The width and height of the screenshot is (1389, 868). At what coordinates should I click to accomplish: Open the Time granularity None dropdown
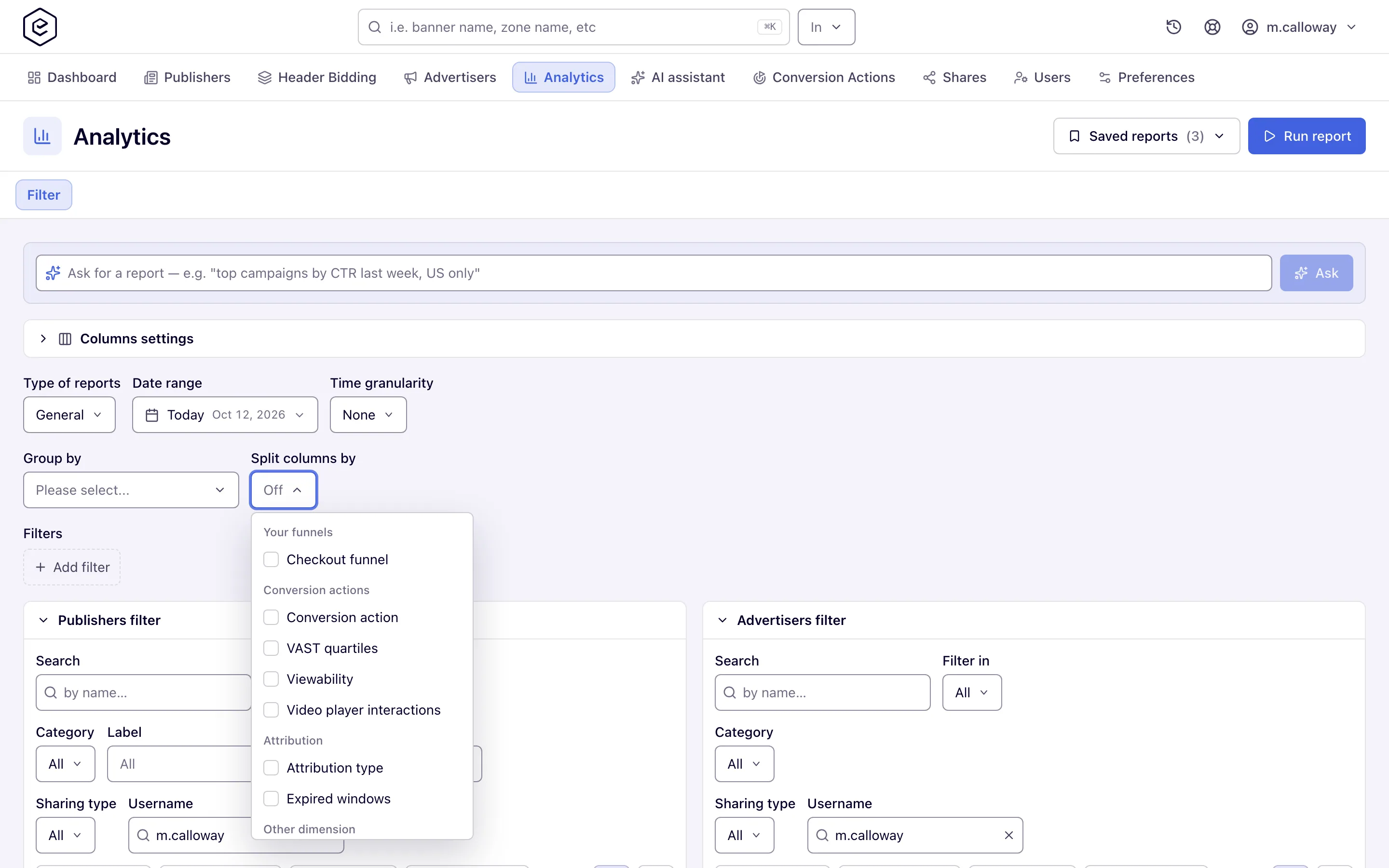[368, 415]
